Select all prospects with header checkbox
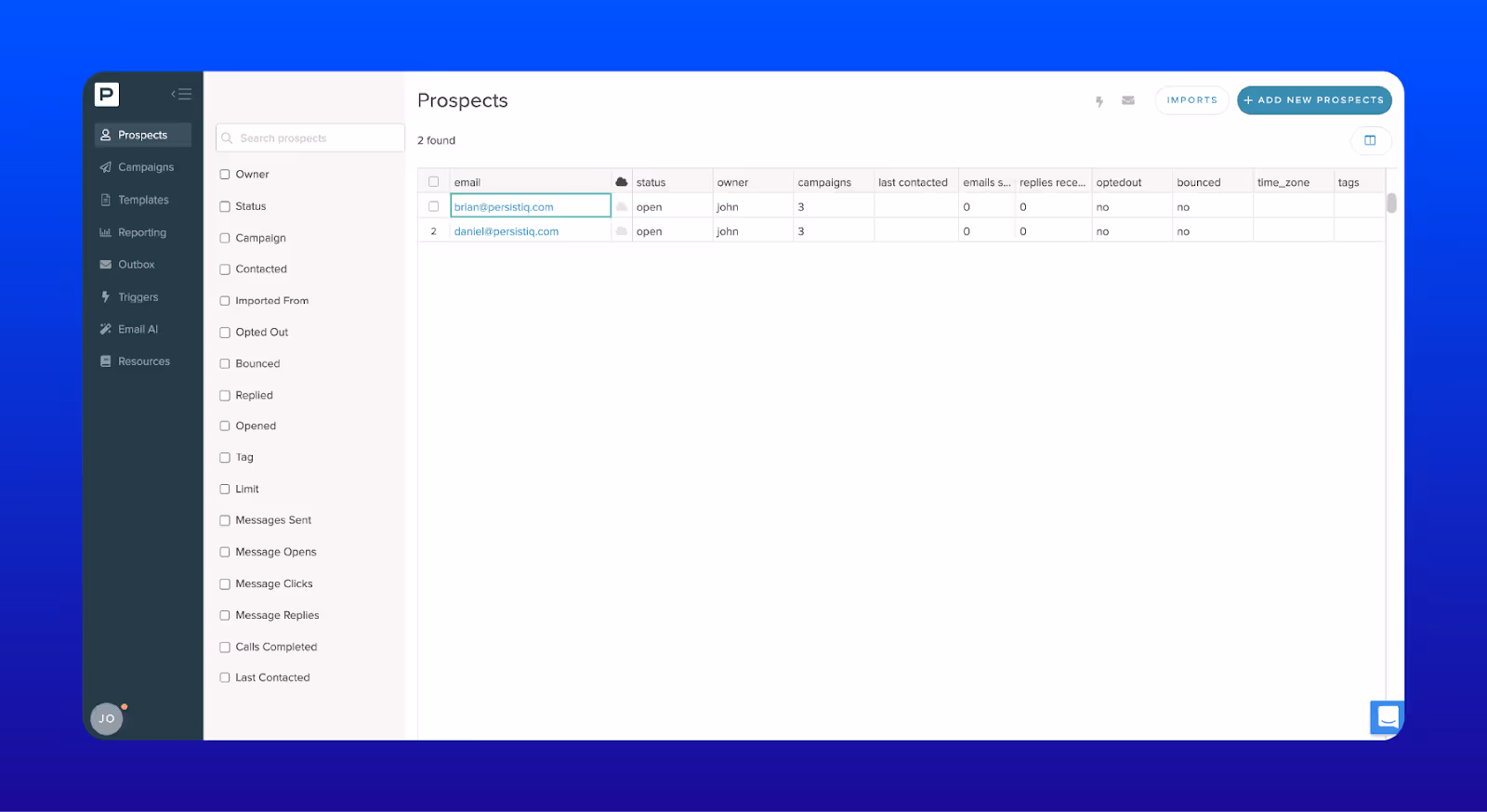1487x812 pixels. [x=434, y=182]
